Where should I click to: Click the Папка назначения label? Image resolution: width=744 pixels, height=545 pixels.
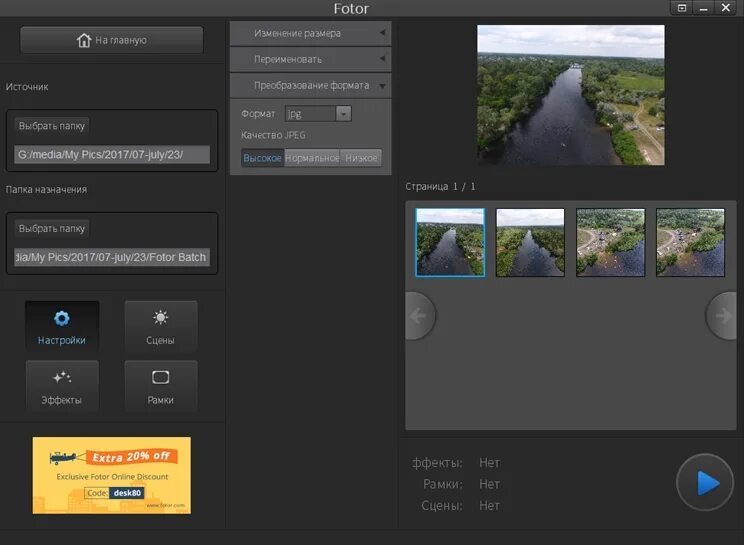pyautogui.click(x=46, y=189)
